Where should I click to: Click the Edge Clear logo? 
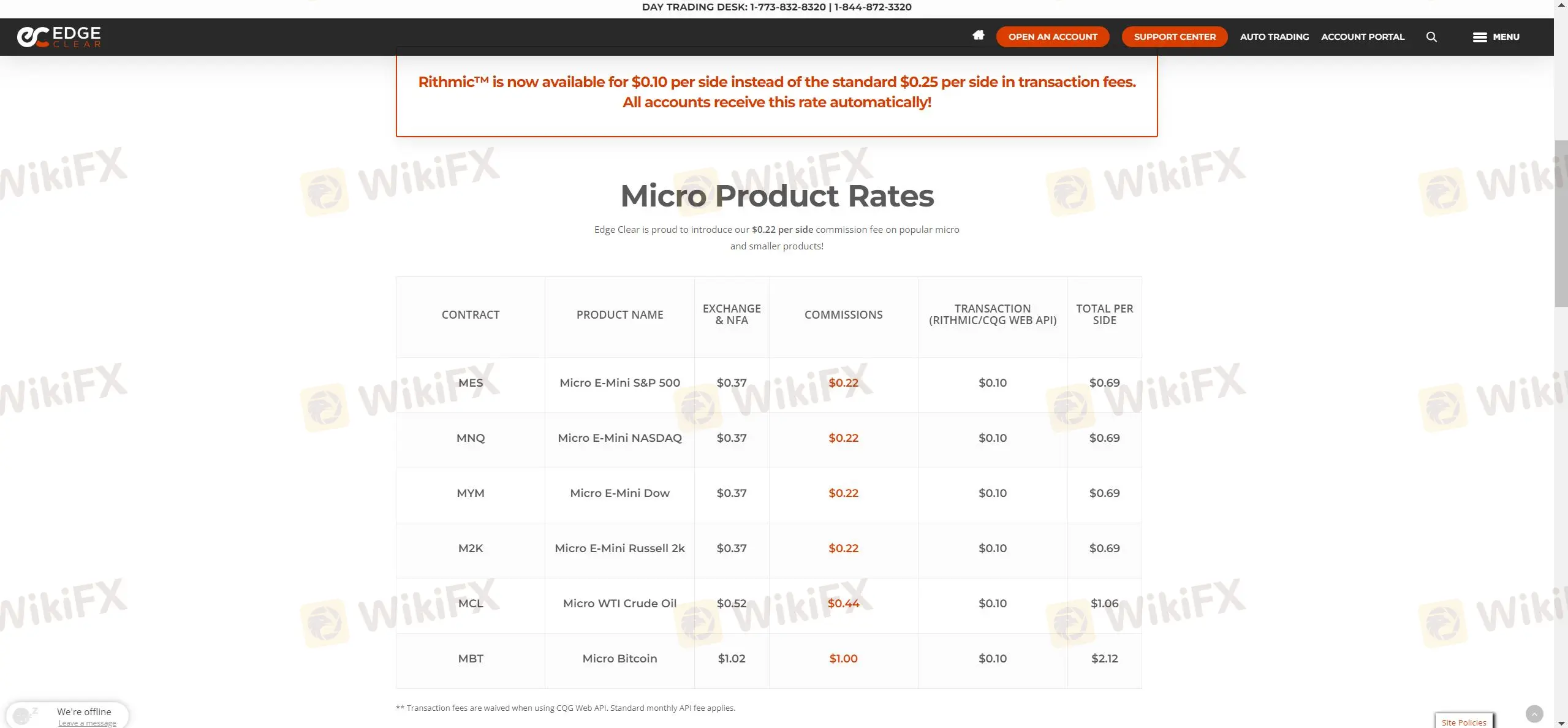[59, 37]
